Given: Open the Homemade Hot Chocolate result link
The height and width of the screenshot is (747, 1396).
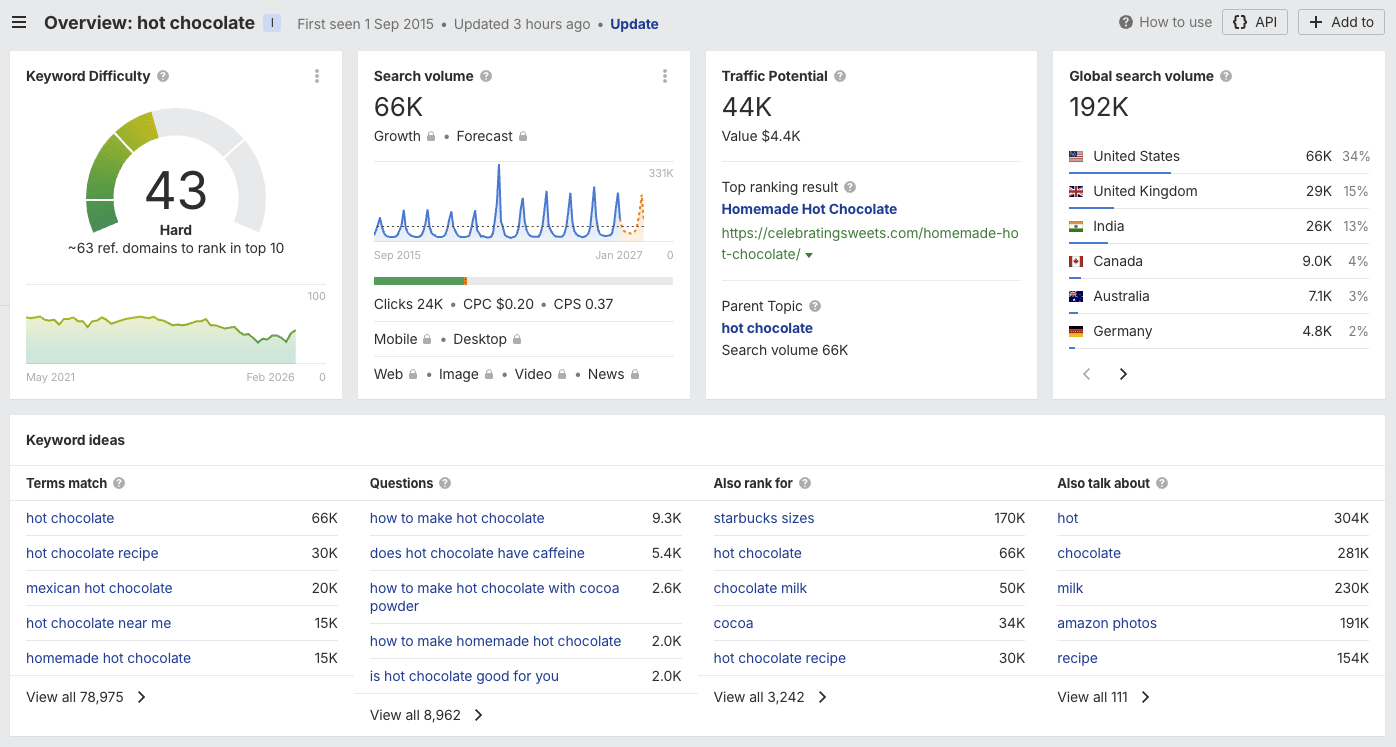Looking at the screenshot, I should pyautogui.click(x=809, y=209).
